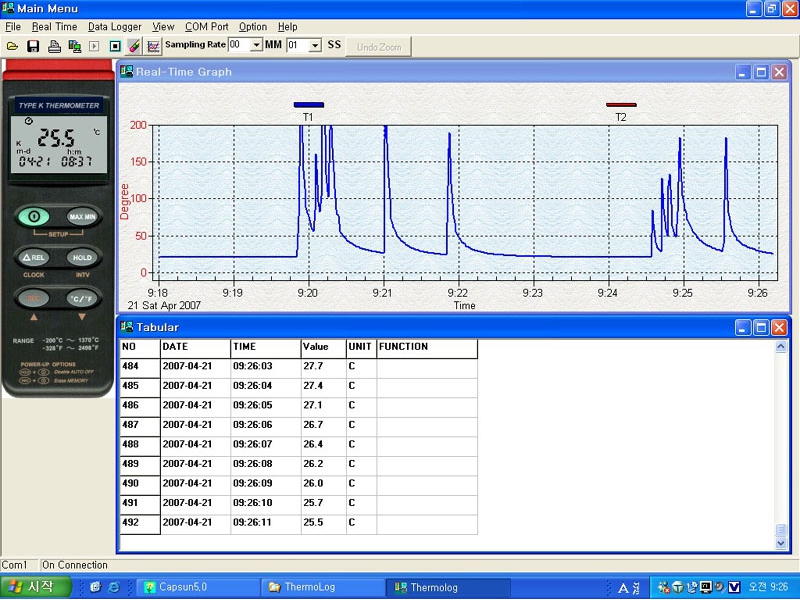
Task: Open the Data Logger menu
Action: [x=114, y=27]
